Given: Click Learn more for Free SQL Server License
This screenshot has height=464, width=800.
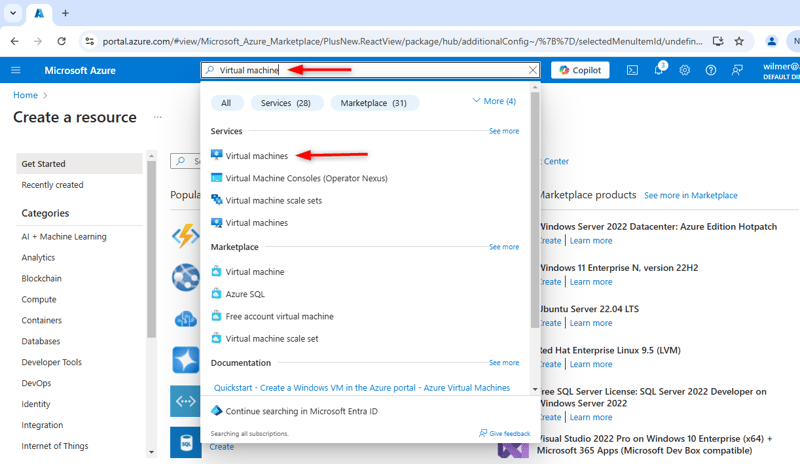Looking at the screenshot, I should pos(591,418).
